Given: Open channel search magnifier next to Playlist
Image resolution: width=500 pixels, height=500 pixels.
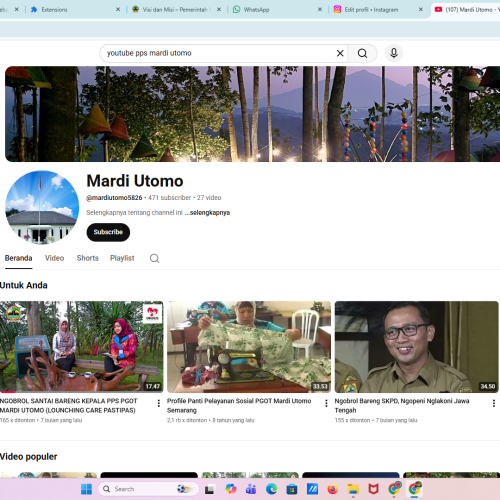Looking at the screenshot, I should 154,258.
